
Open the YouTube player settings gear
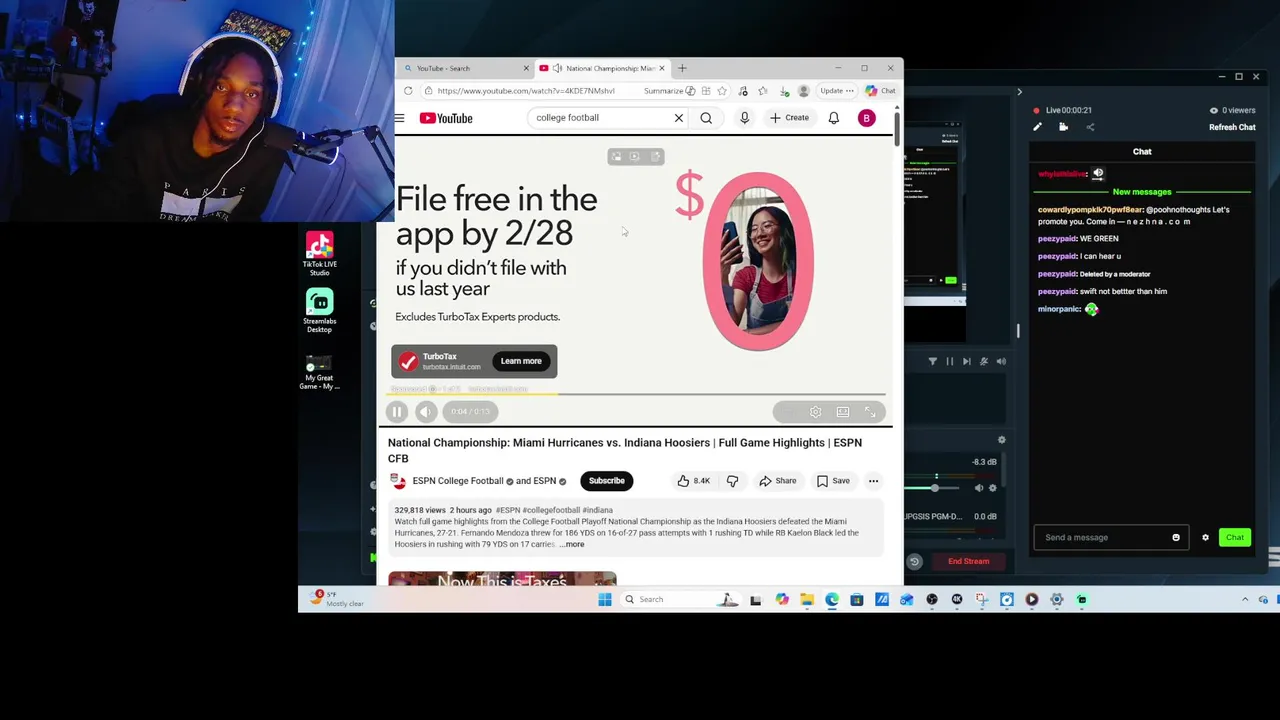click(x=816, y=412)
